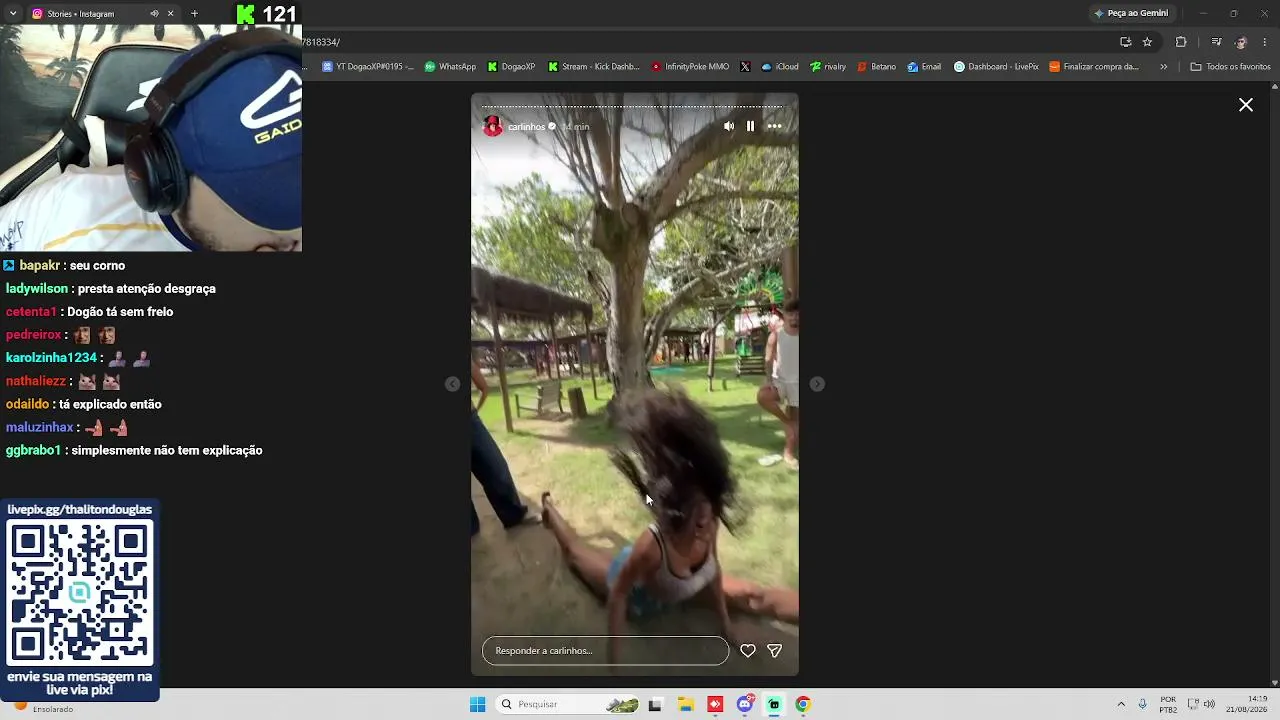Click the livepix.gg/thalitondouglas text
The image size is (1280, 720).
click(80, 510)
